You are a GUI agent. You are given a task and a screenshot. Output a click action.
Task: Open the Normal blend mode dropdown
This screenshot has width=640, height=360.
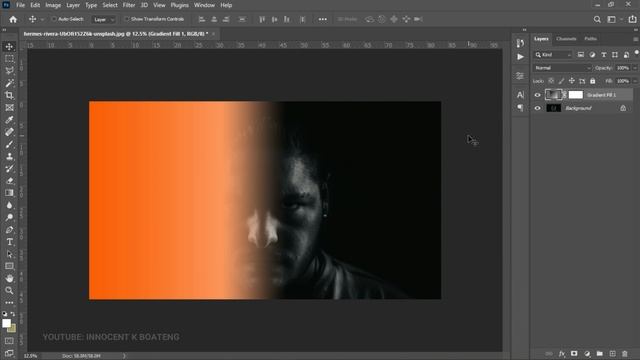[x=562, y=68]
